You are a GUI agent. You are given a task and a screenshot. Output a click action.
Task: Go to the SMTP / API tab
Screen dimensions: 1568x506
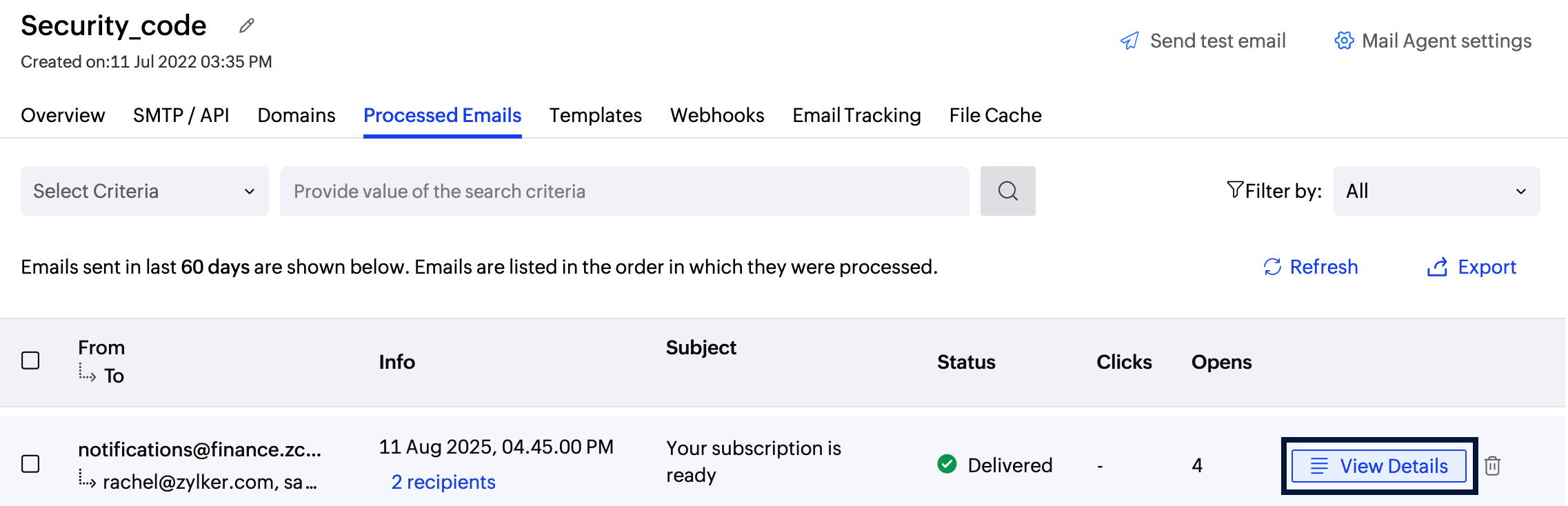point(181,115)
